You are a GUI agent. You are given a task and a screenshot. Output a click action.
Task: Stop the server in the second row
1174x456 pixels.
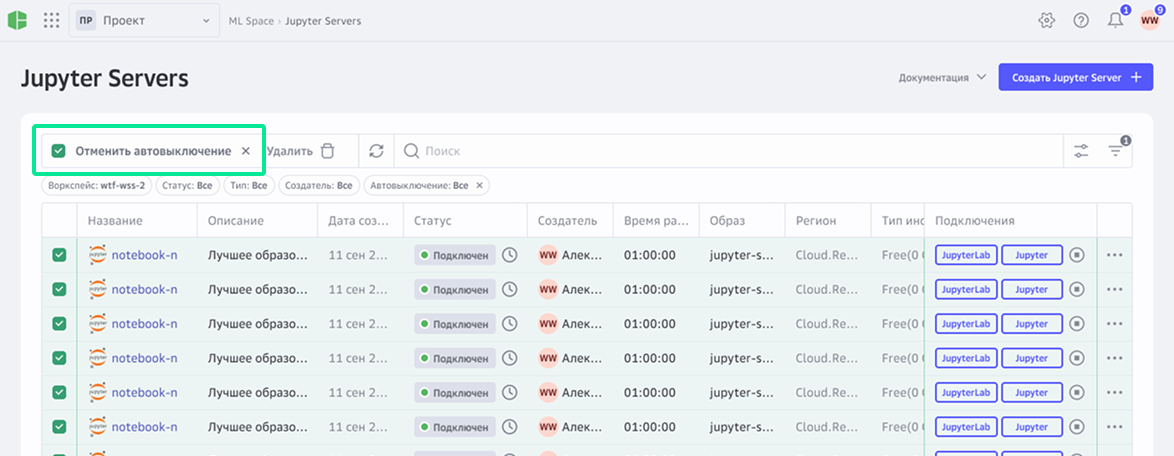(x=1077, y=290)
